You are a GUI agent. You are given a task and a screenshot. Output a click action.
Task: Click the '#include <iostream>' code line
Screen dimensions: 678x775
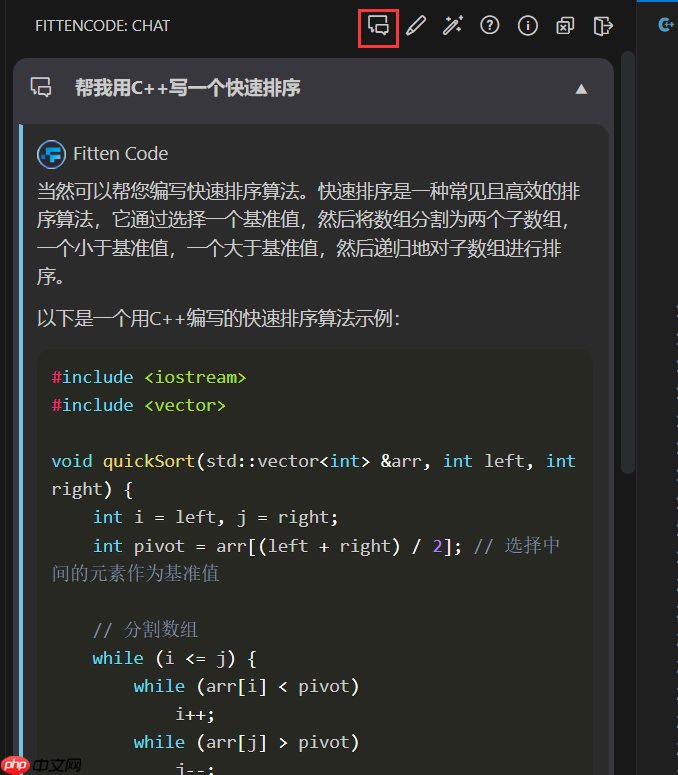point(149,378)
